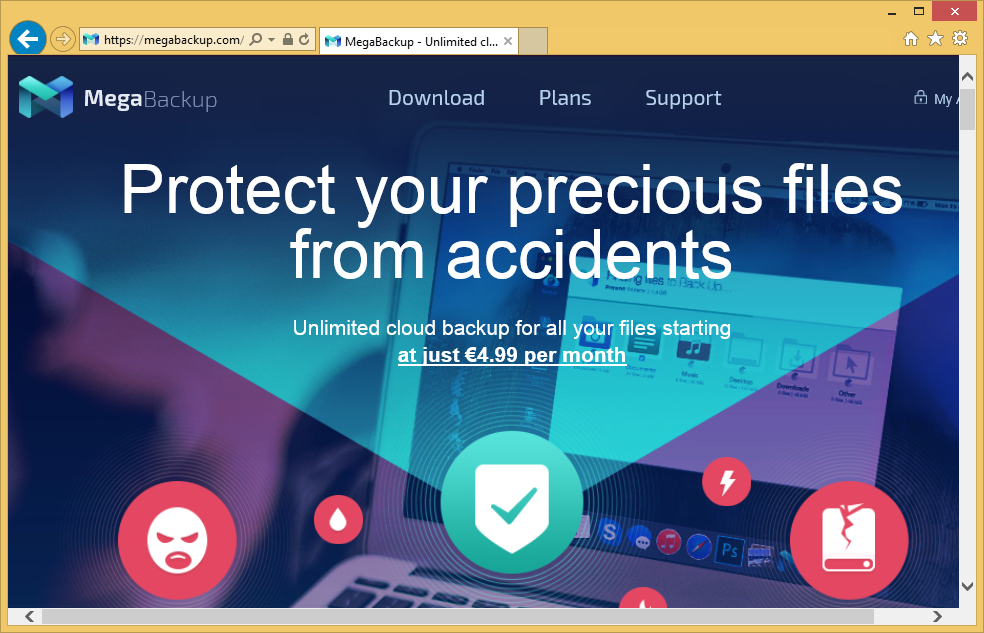The image size is (984, 633).
Task: Open the Support navigation item
Action: (x=683, y=98)
